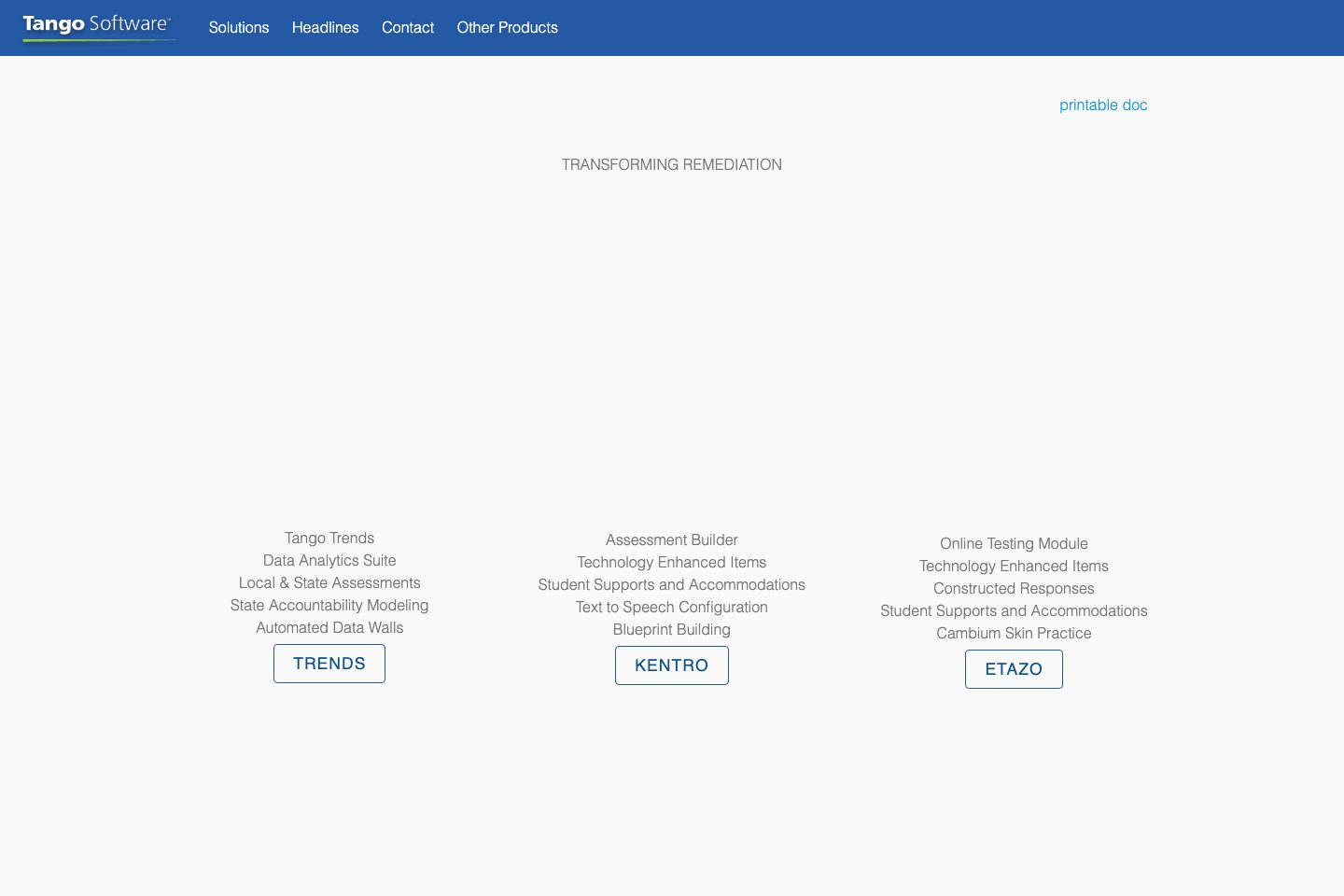
Task: Click Technology Enhanced Items under Online Testing Module
Action: (x=1014, y=567)
